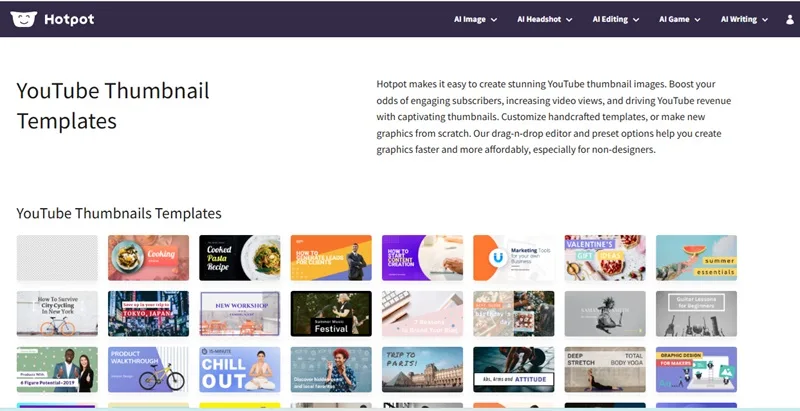Viewport: 800px width, 411px height.
Task: Open the AI Game menu
Action: (x=680, y=19)
